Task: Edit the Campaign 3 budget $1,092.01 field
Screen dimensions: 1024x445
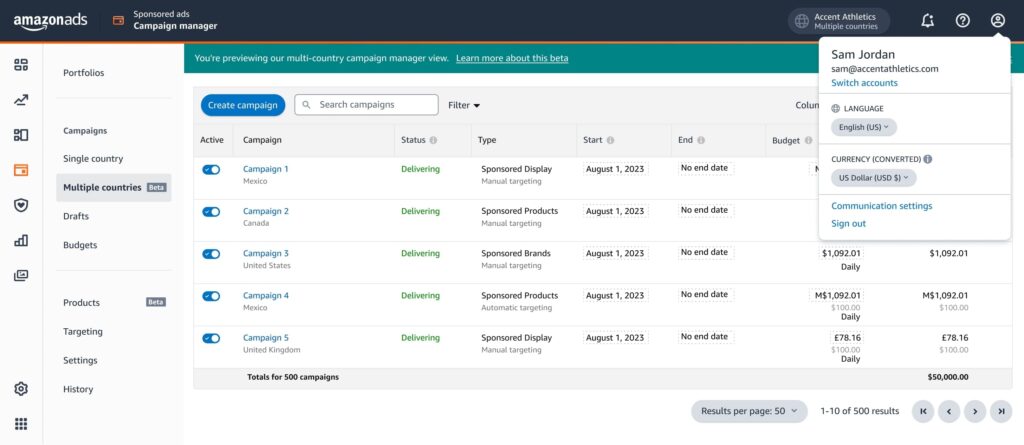Action: (841, 254)
